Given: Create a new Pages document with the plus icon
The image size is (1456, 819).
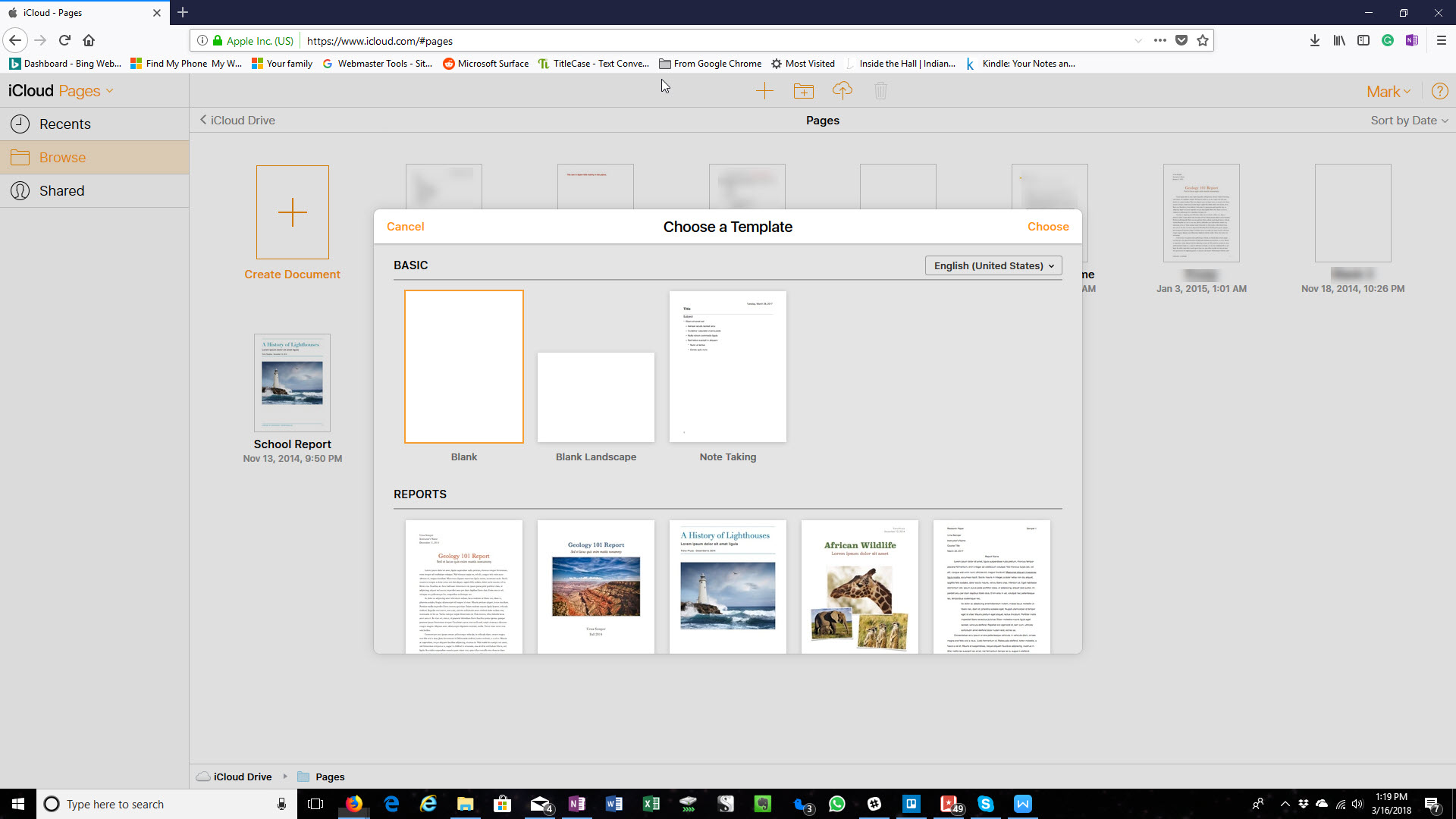Looking at the screenshot, I should [764, 90].
